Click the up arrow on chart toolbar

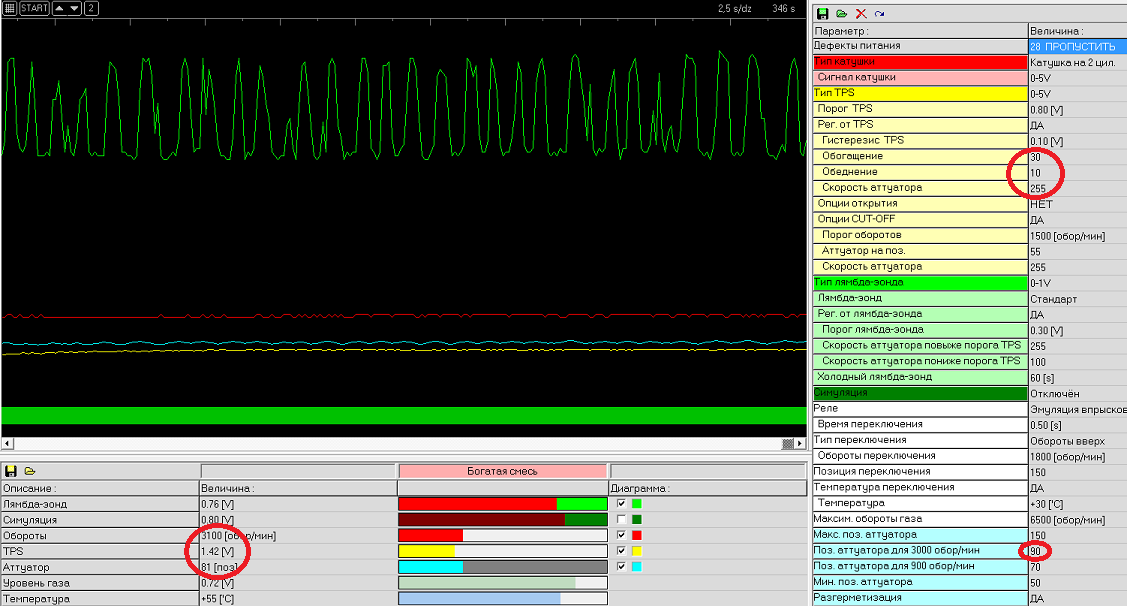click(x=59, y=8)
